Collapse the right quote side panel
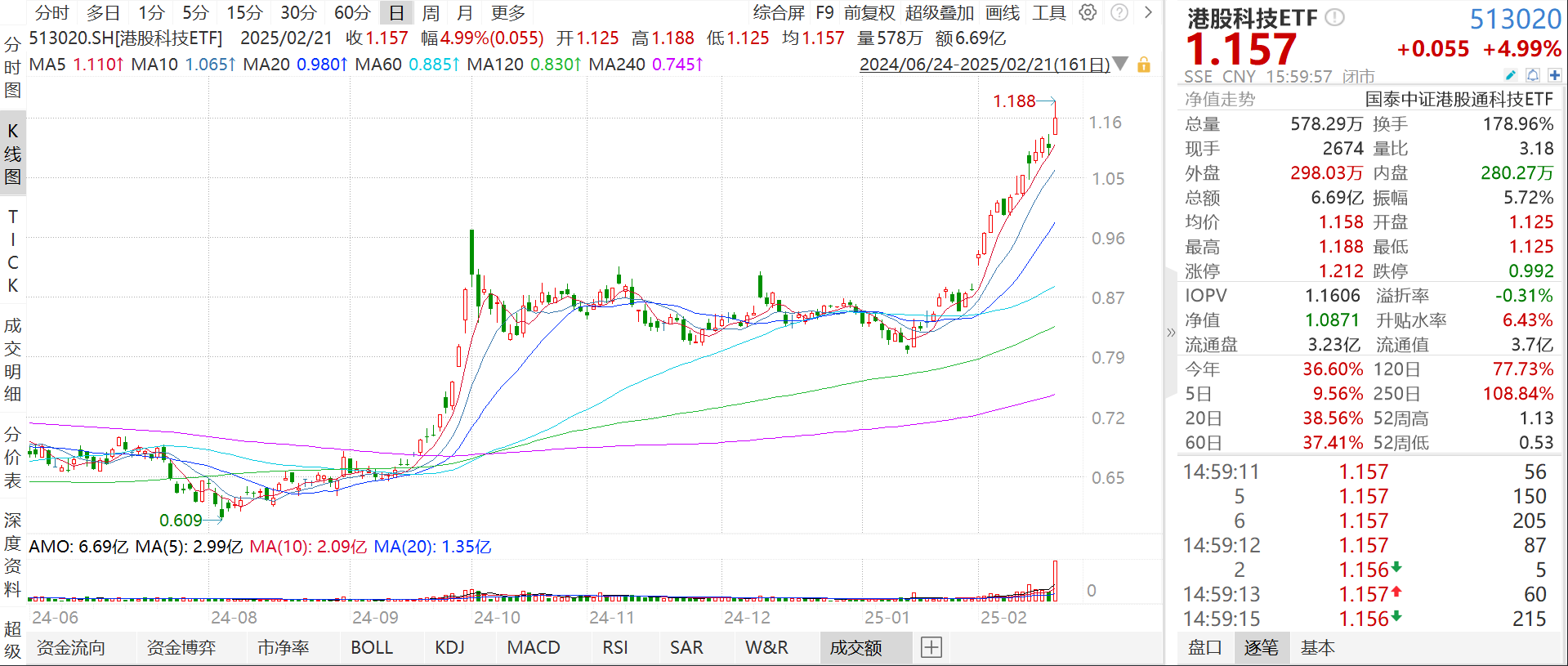The image size is (1568, 666). [1171, 332]
